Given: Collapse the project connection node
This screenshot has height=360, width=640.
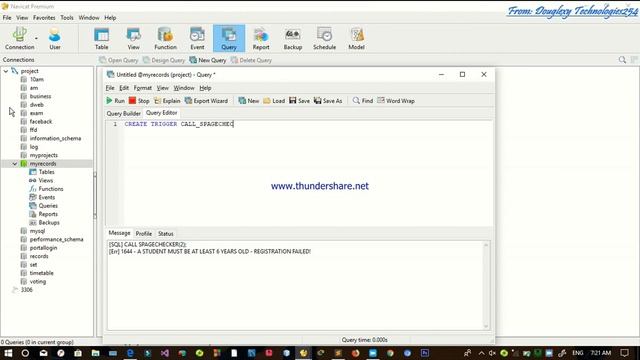Looking at the screenshot, I should (6, 71).
